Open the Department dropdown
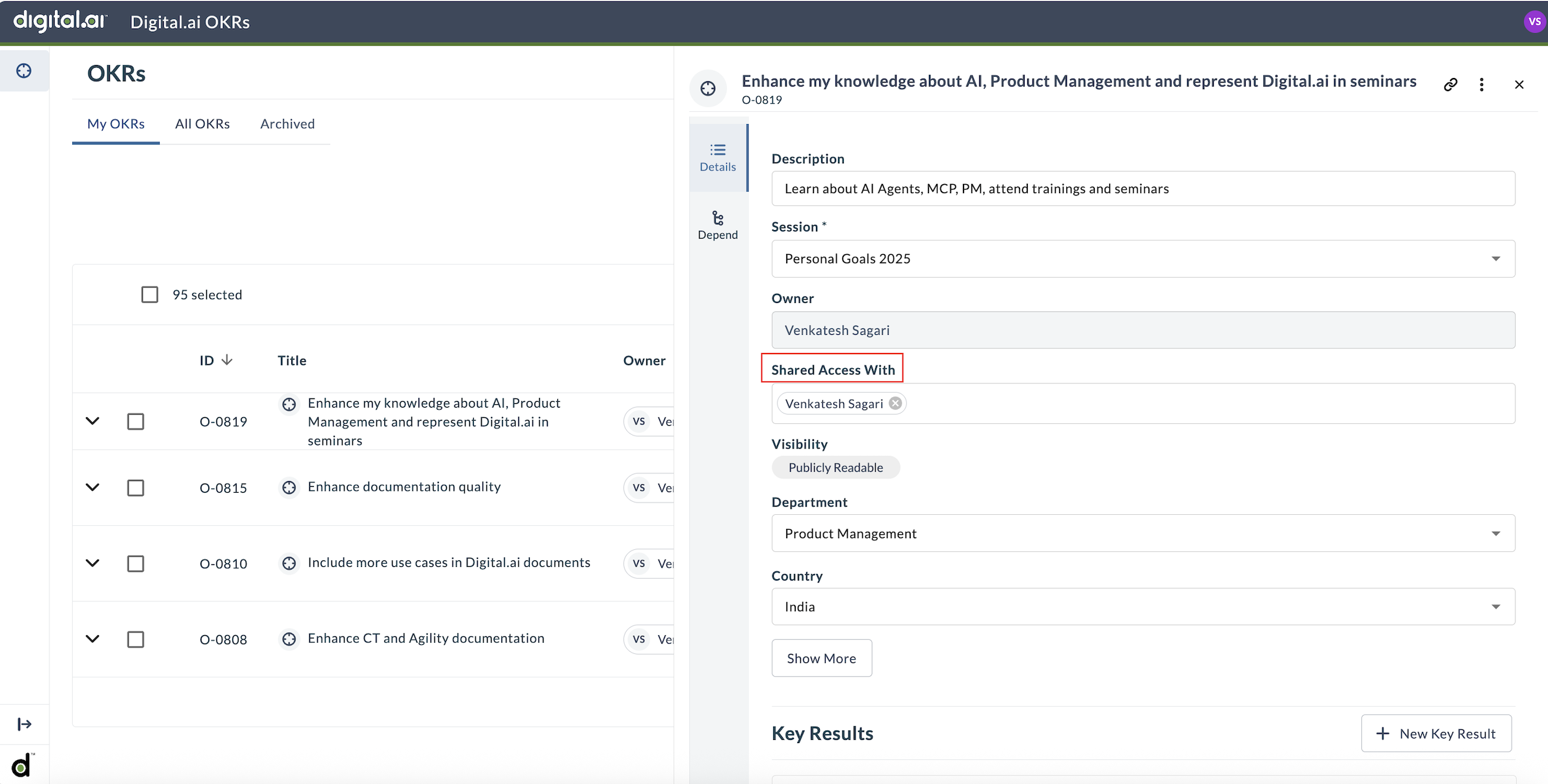The height and width of the screenshot is (784, 1548). (x=1143, y=533)
